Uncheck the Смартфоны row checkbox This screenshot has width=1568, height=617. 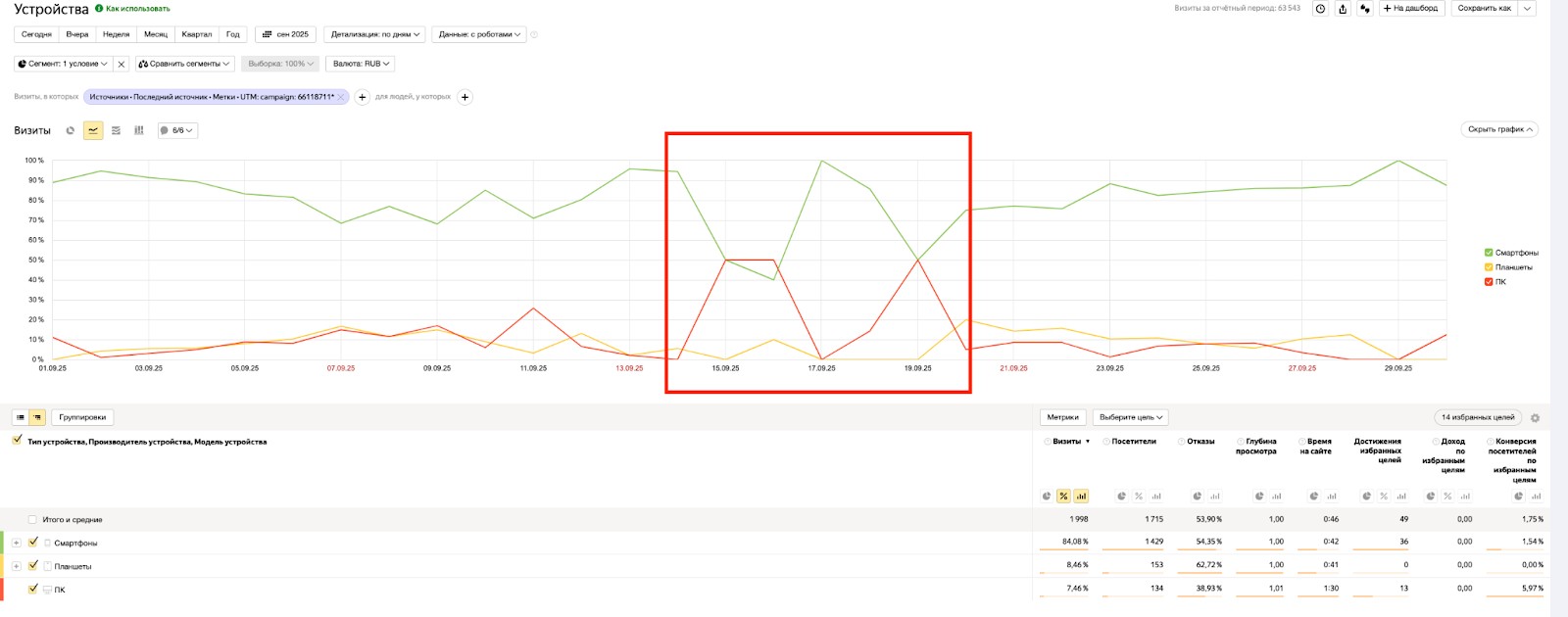(33, 542)
